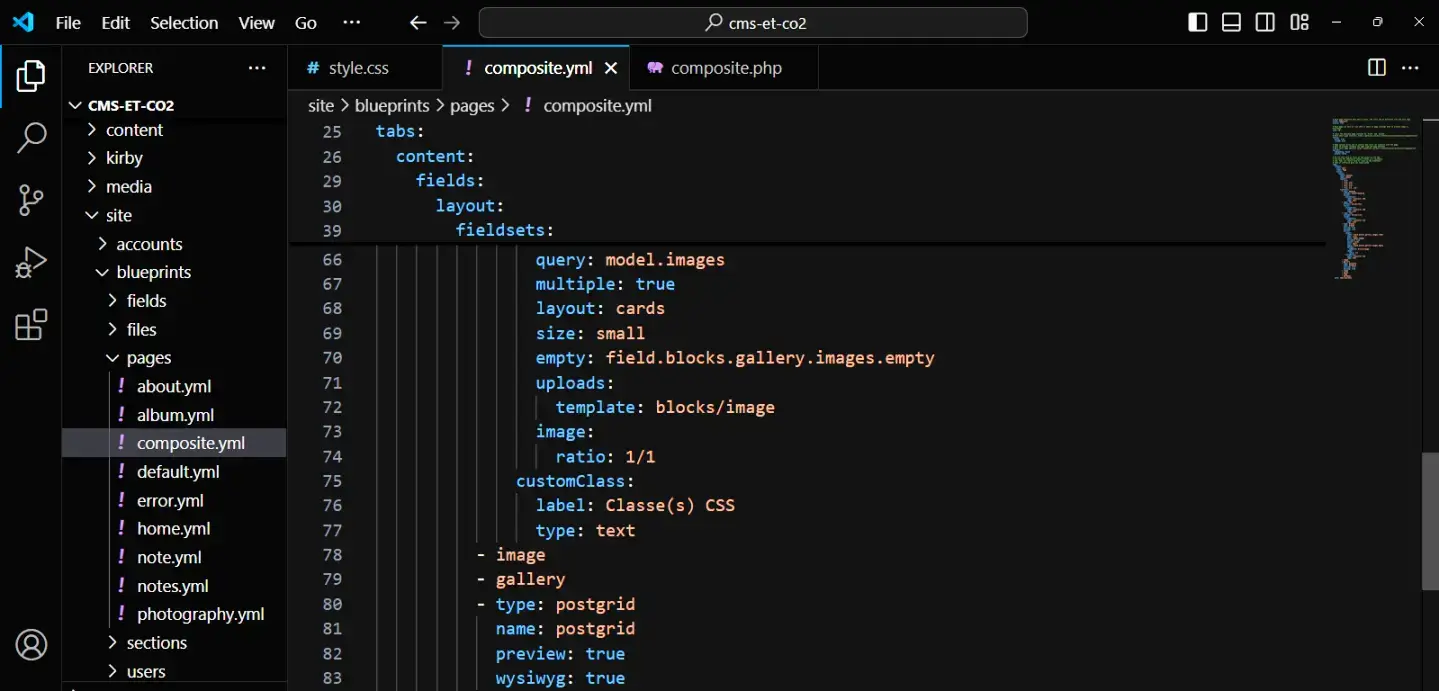Screen dimensions: 1439x691
Task: Open the Customize Layout icon
Action: coord(1300,22)
